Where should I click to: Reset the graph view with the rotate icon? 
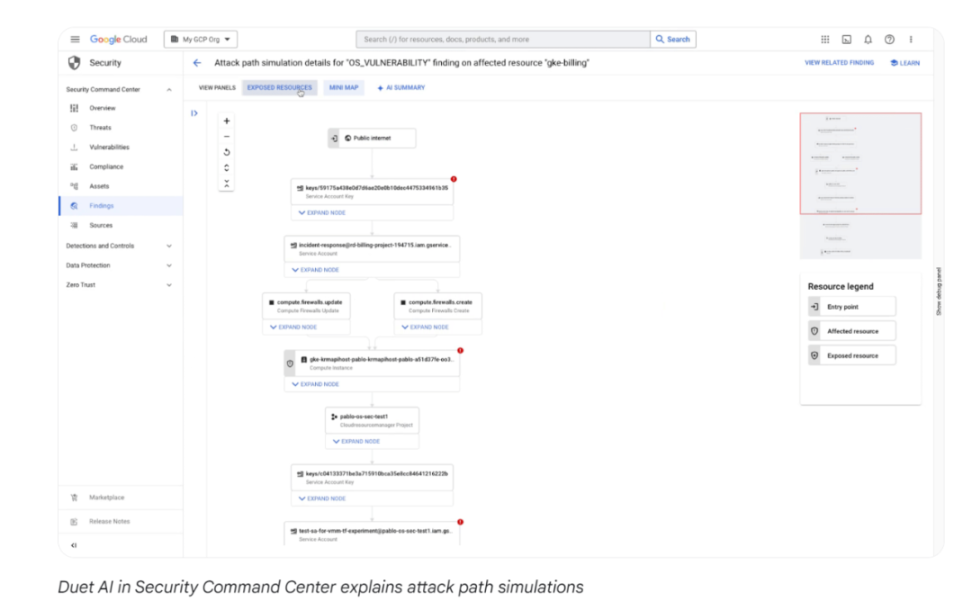pos(226,152)
